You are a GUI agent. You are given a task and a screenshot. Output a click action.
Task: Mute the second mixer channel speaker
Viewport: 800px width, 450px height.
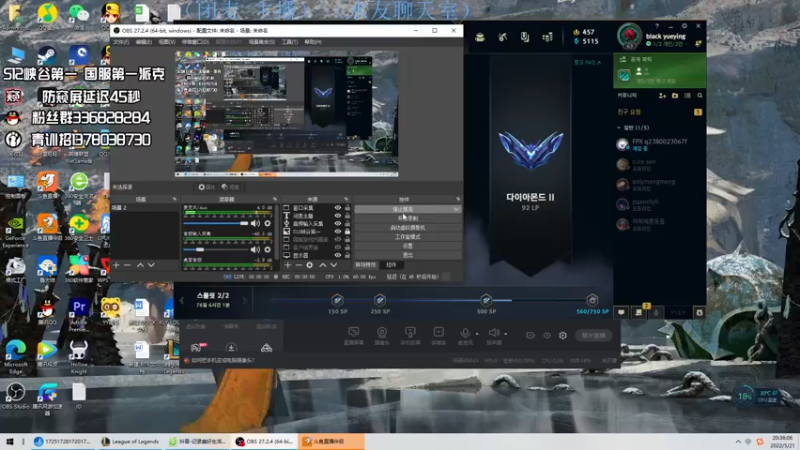[255, 249]
